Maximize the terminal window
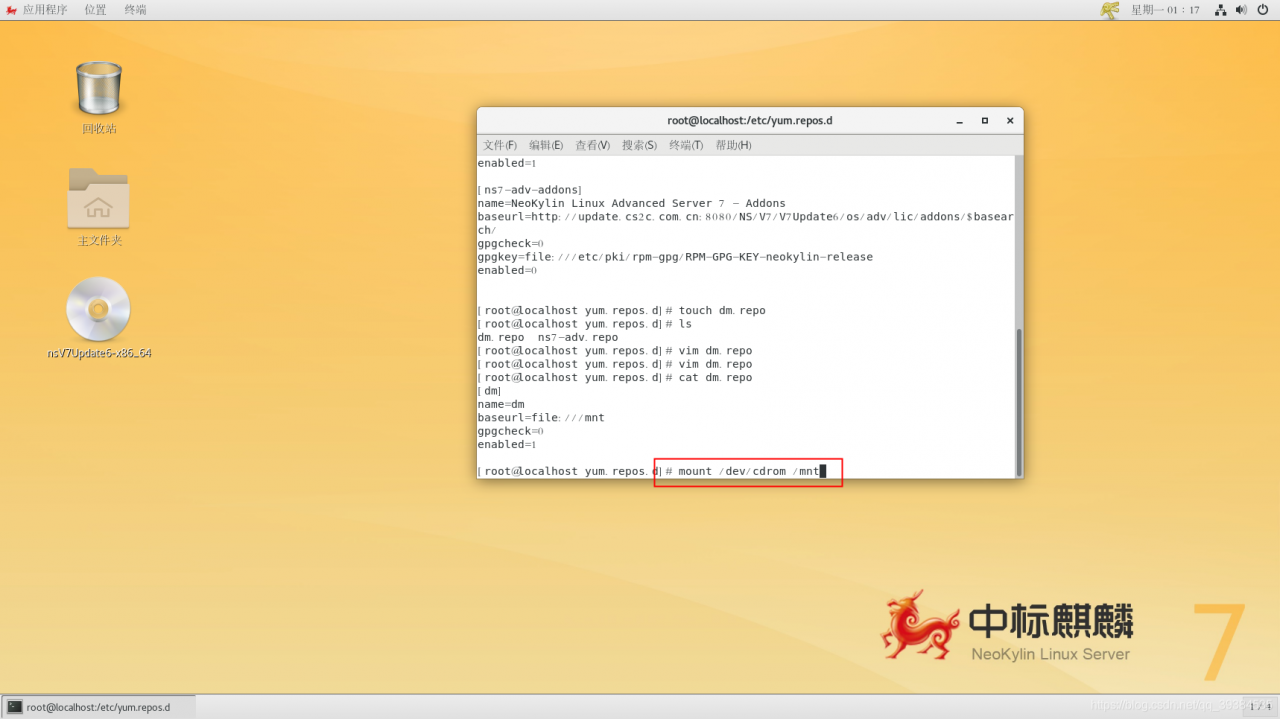1280x719 pixels. pyautogui.click(x=985, y=121)
